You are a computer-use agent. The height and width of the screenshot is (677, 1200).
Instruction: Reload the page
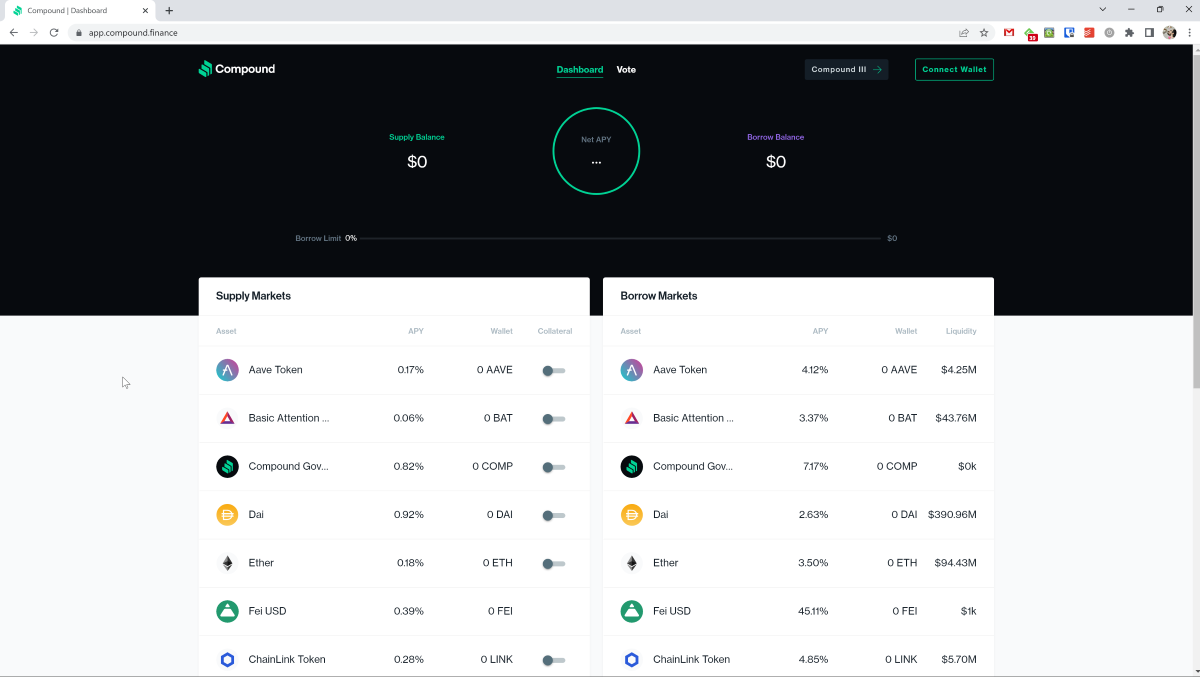54,32
